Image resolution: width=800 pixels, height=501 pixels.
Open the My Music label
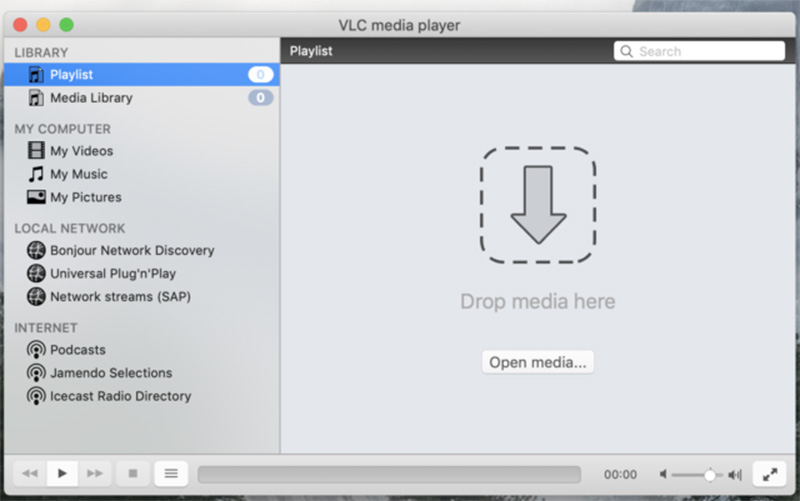click(x=79, y=174)
